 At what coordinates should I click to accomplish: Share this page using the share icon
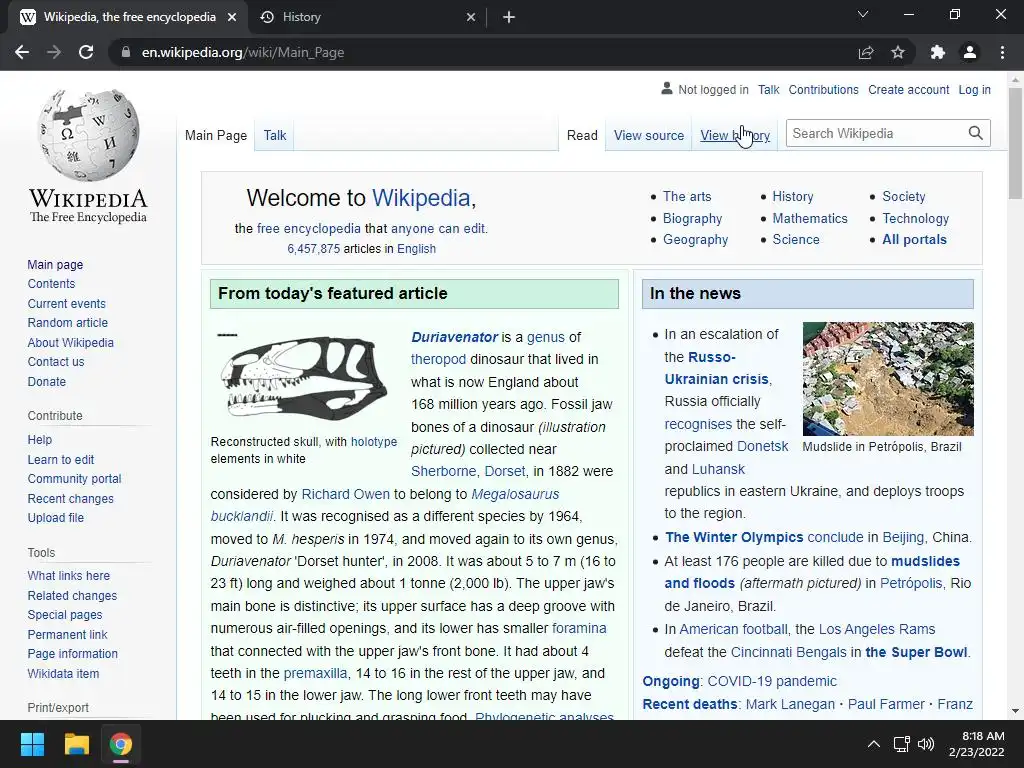[x=866, y=52]
